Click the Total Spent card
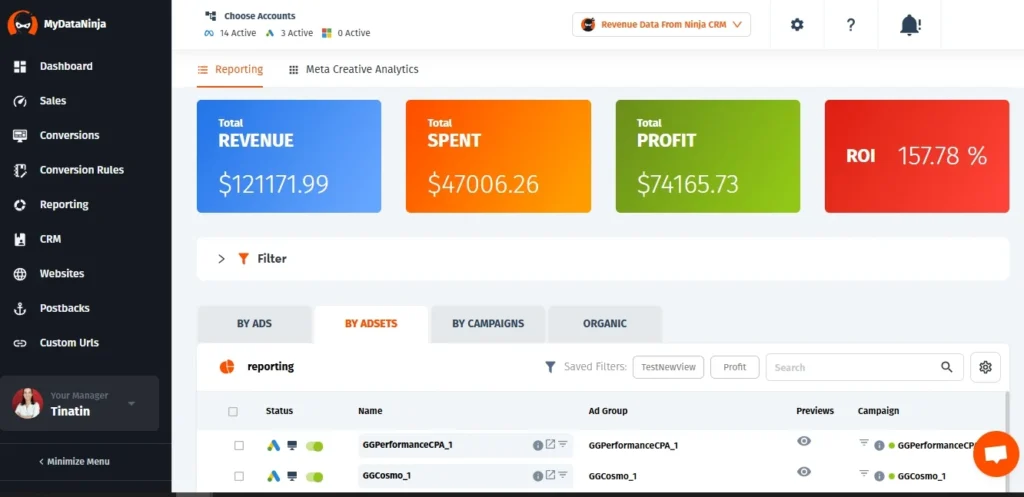 pos(498,156)
